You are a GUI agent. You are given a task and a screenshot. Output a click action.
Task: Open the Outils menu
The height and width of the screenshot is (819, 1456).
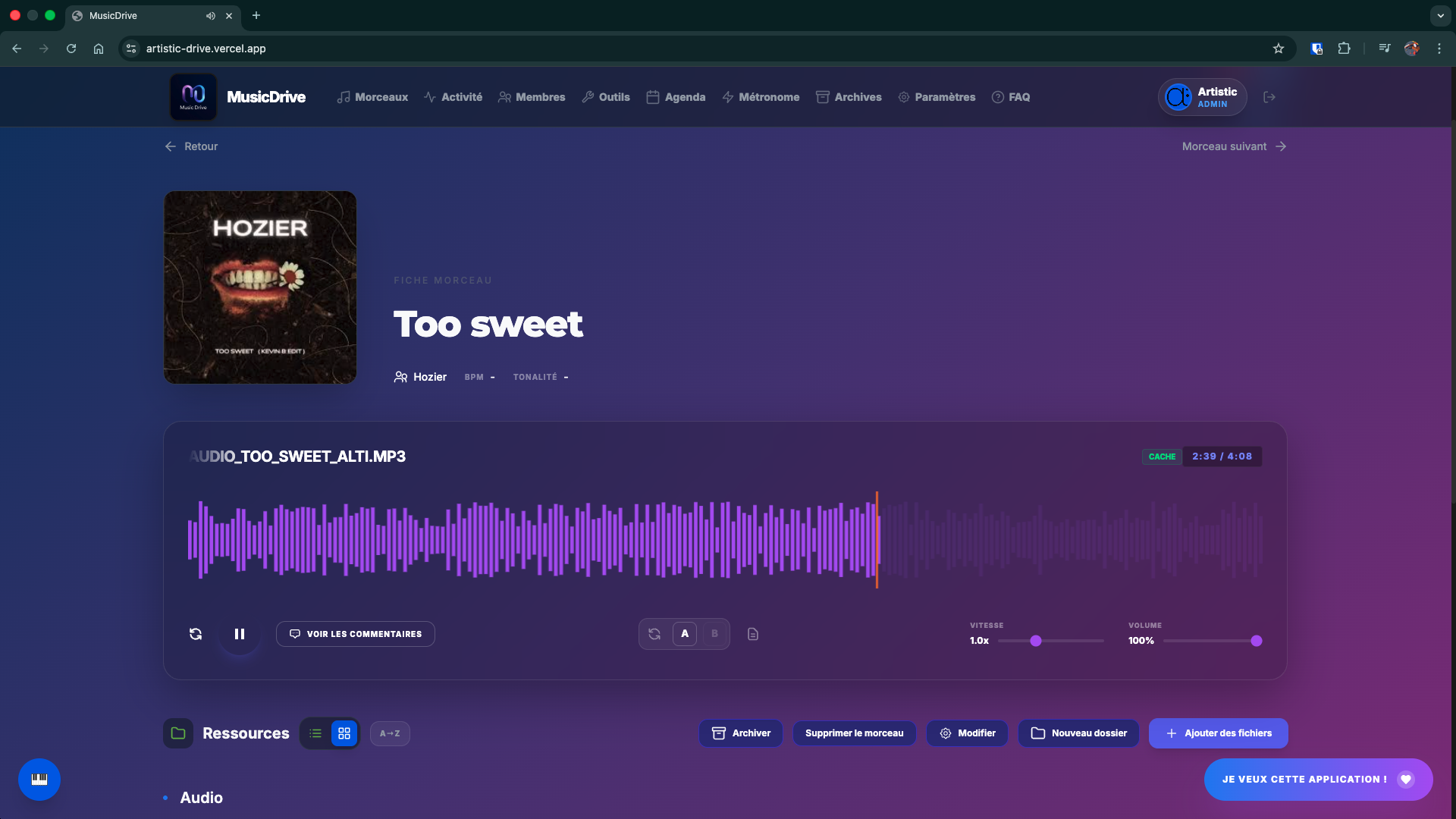click(606, 97)
